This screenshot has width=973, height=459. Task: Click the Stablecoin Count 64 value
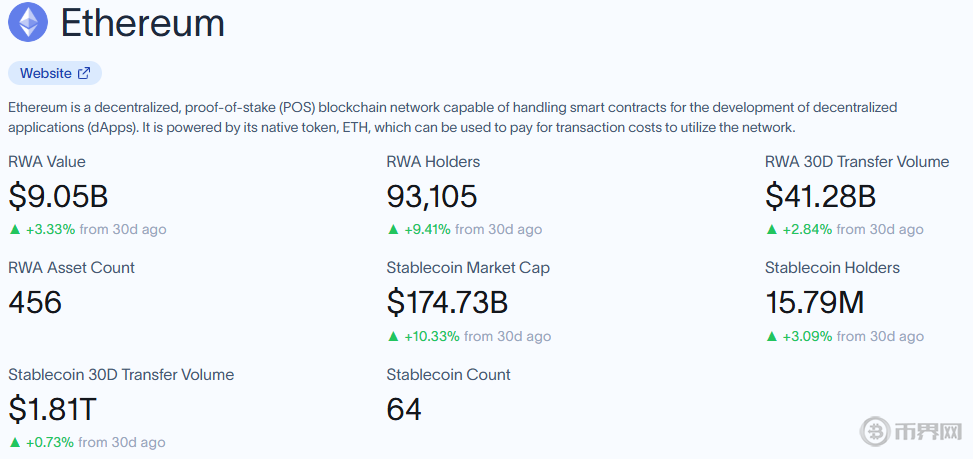pyautogui.click(x=404, y=409)
